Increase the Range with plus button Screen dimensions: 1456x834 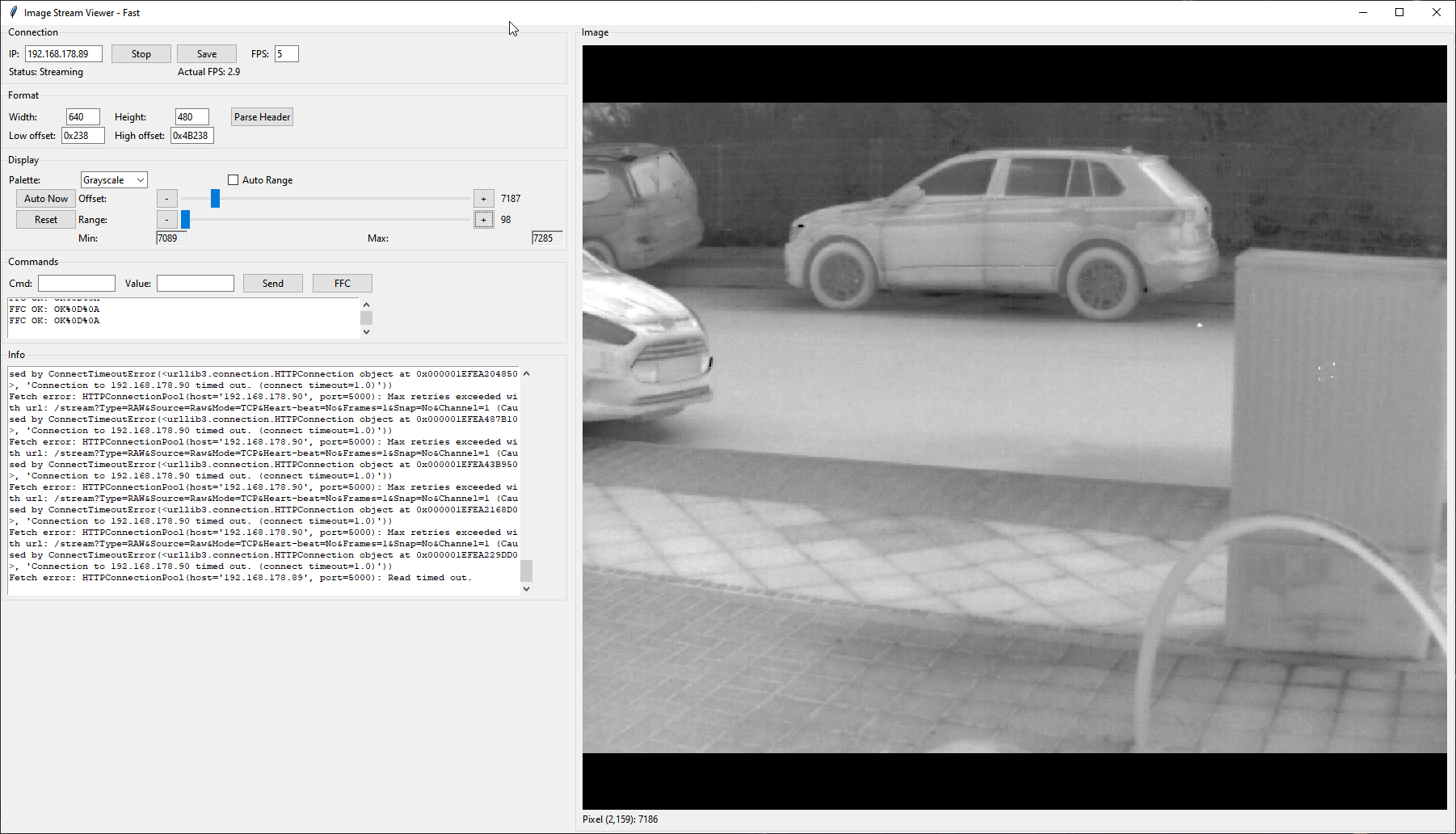click(484, 220)
